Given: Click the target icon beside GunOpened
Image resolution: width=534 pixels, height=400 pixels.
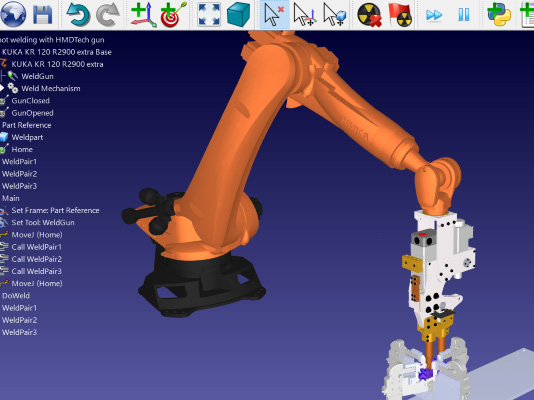Looking at the screenshot, I should [x=4, y=112].
